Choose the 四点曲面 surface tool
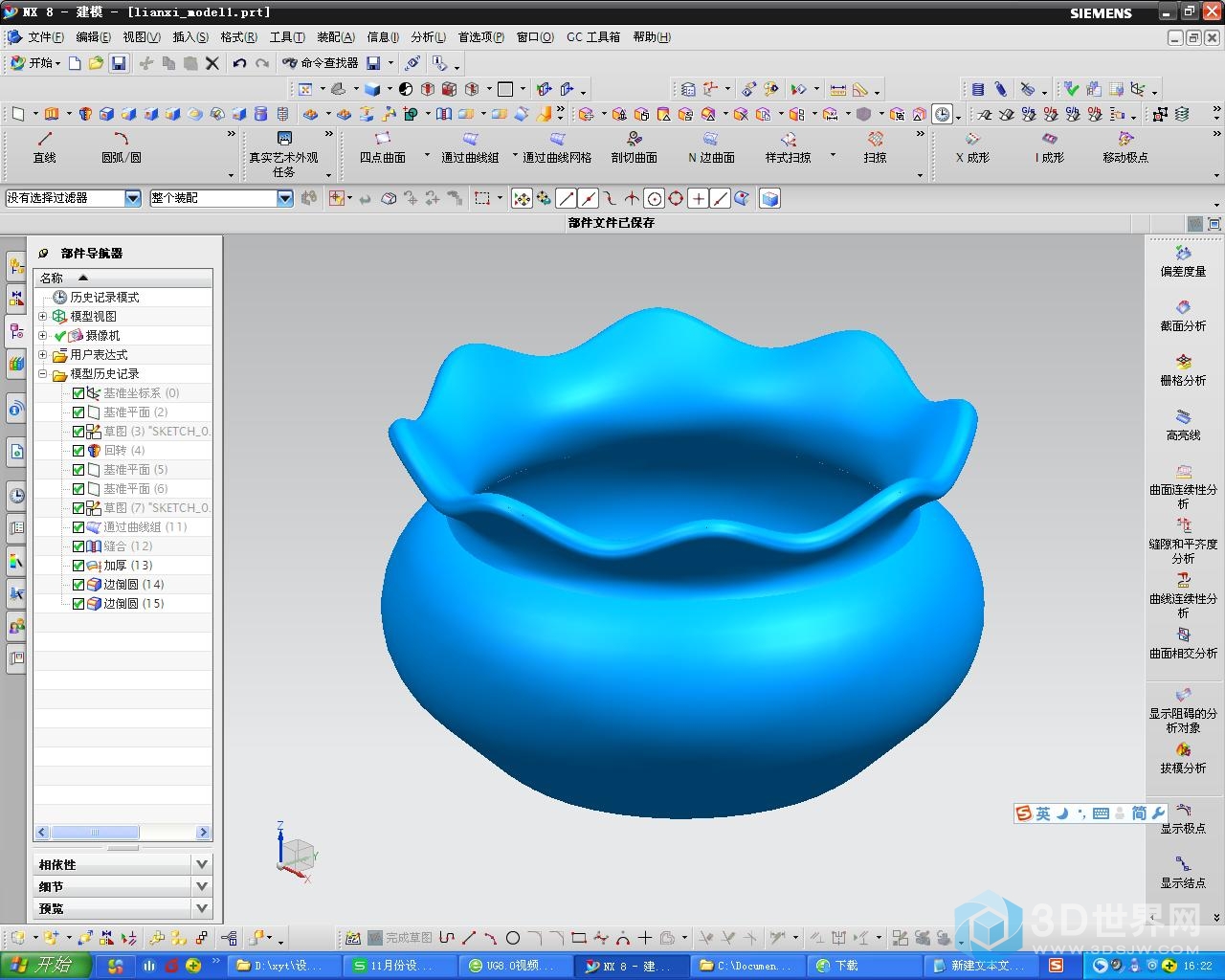The image size is (1225, 980). 382,147
